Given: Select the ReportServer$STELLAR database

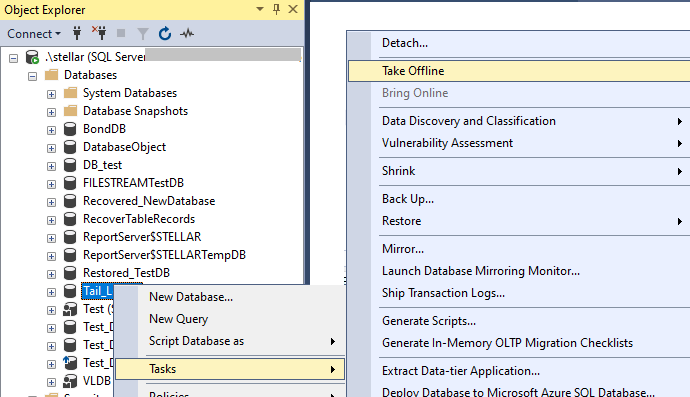Looking at the screenshot, I should point(142,237).
